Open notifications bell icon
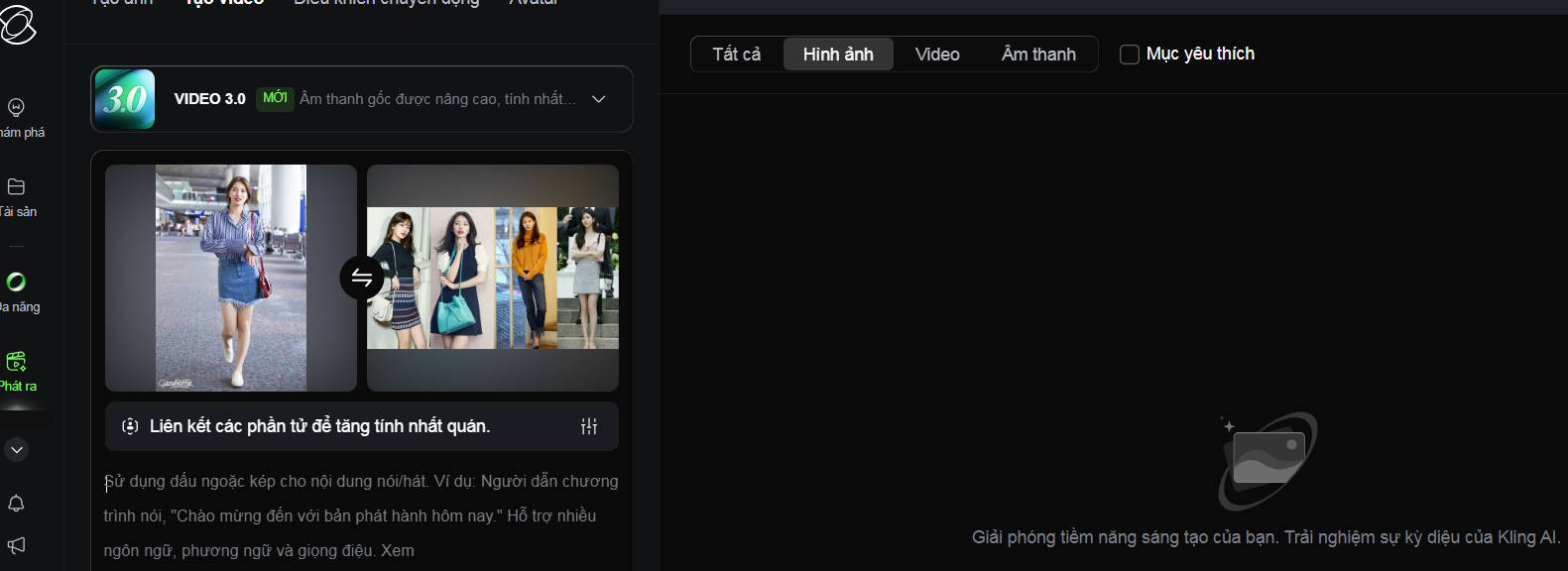This screenshot has height=571, width=1568. coord(16,504)
